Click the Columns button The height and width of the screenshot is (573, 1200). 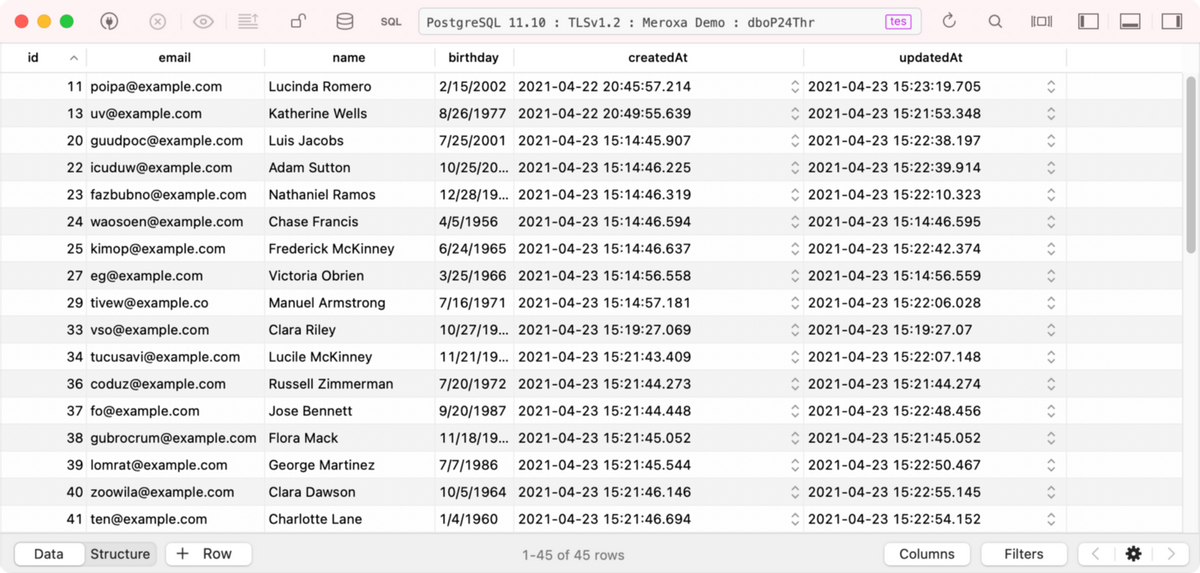pos(926,554)
